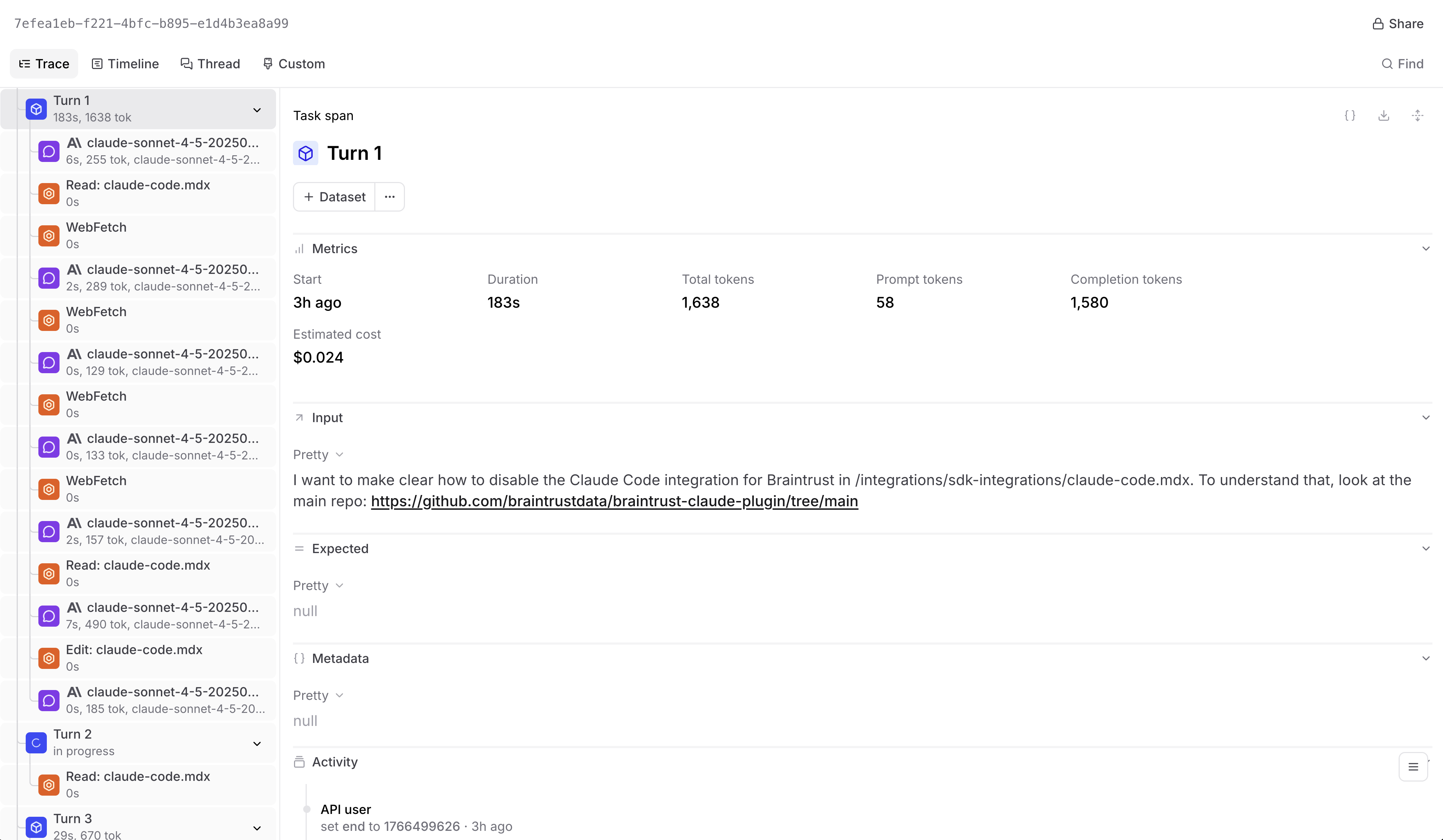The image size is (1443, 840).
Task: Click Edit: claude-code.mdx tool span icon
Action: (49, 658)
